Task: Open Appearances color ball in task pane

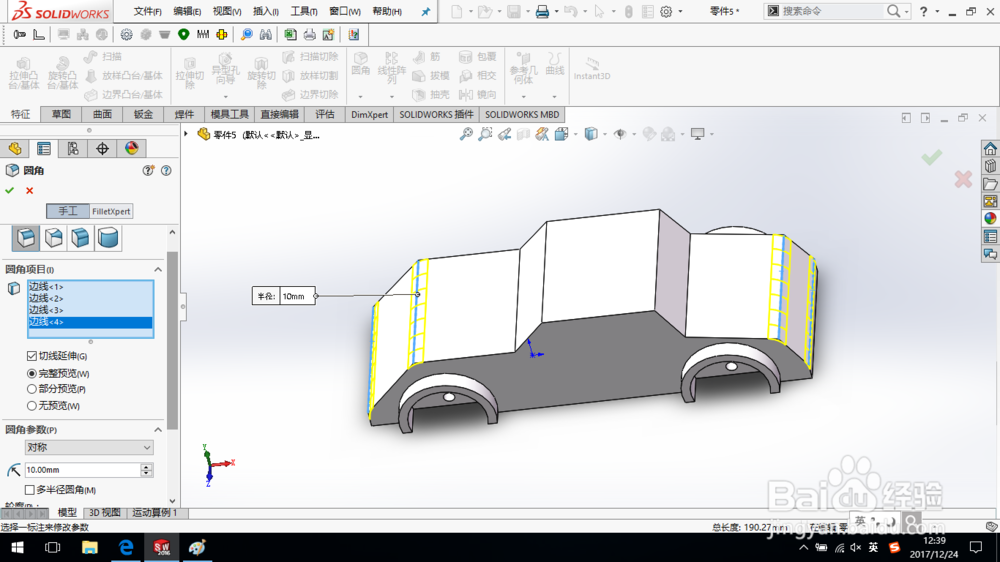Action: coord(990,218)
